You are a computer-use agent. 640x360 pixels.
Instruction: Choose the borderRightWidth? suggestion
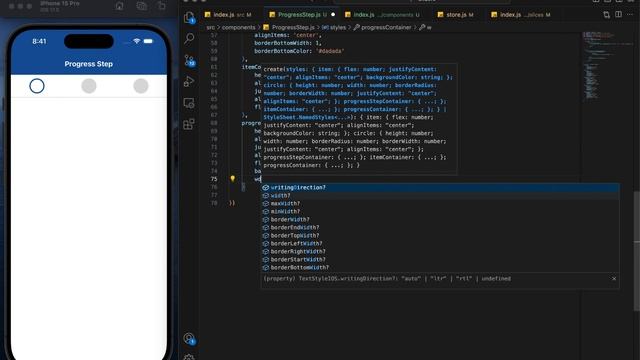coord(440,251)
